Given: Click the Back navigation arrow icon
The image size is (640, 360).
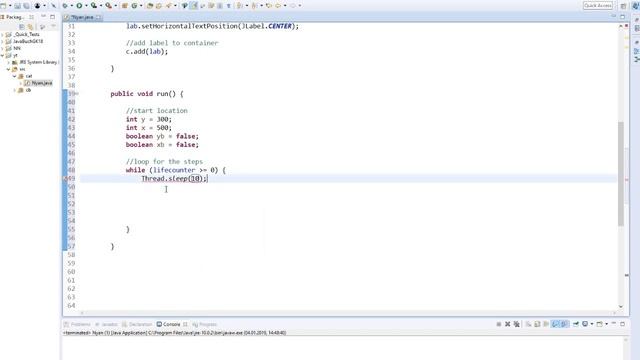Looking at the screenshot, I should [x=278, y=6].
